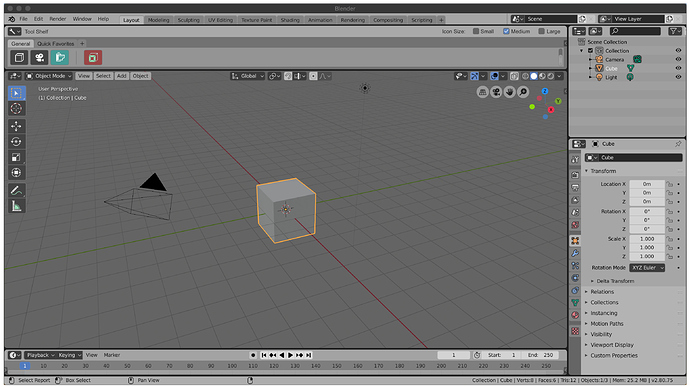Switch to wireframe viewport shading
Viewport: 690px width, 387px height.
point(525,76)
